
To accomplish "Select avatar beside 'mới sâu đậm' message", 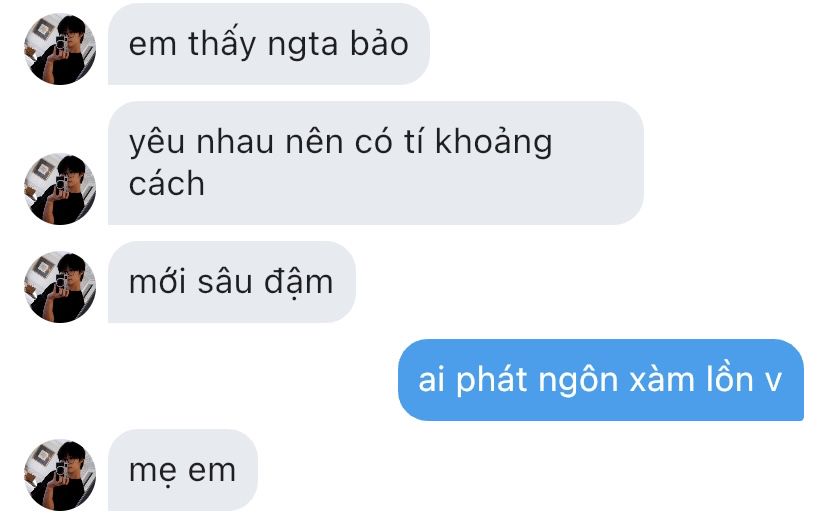I will (x=60, y=287).
